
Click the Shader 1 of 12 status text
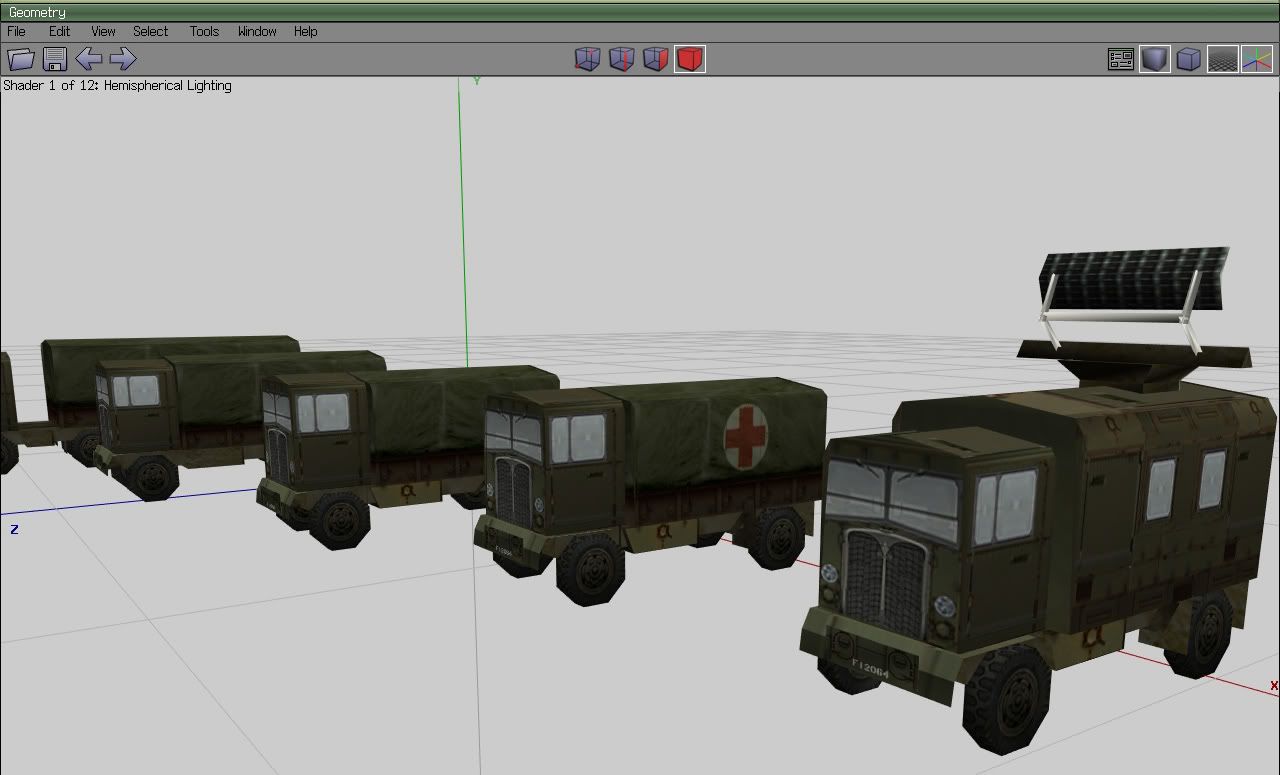point(117,86)
